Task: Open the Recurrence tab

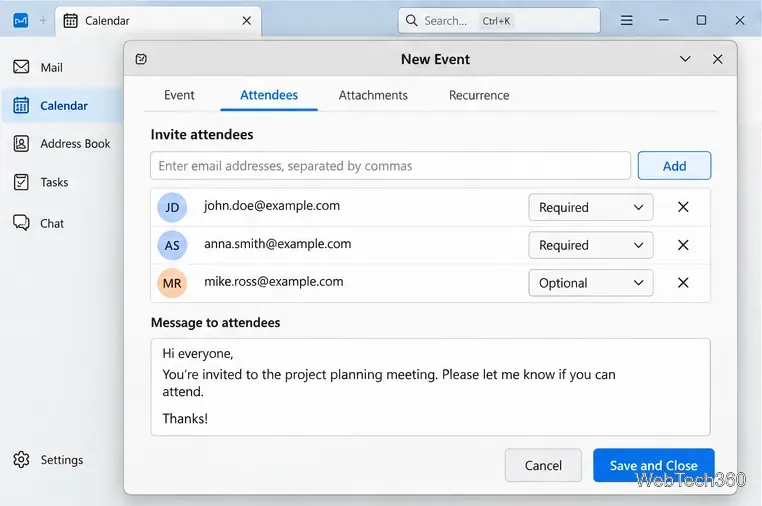Action: [x=479, y=95]
